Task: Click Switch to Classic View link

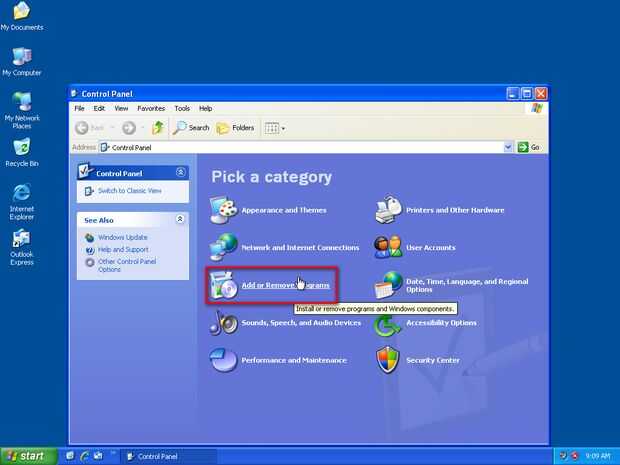Action: tap(130, 191)
